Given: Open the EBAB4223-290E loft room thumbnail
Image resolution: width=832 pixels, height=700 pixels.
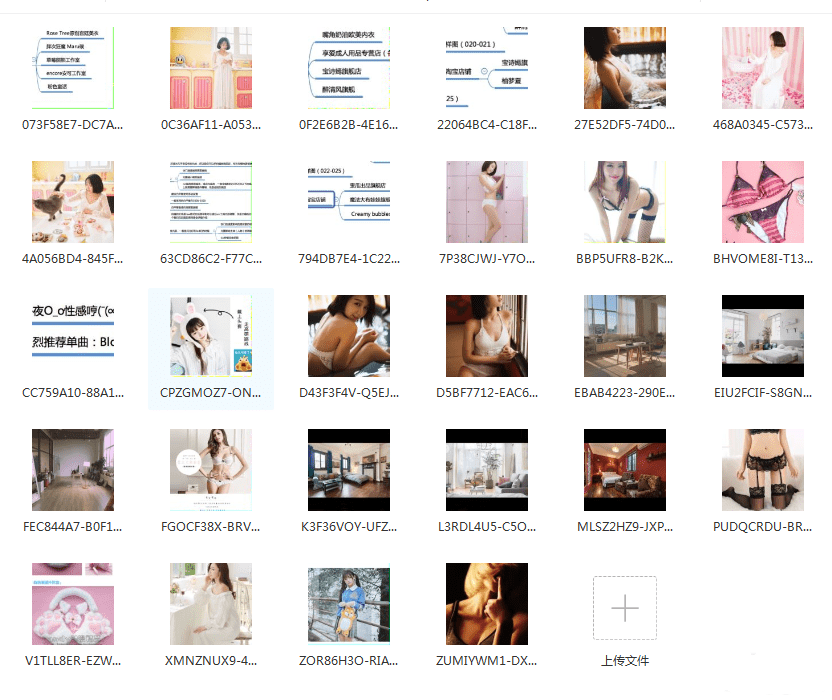Looking at the screenshot, I should 625,336.
